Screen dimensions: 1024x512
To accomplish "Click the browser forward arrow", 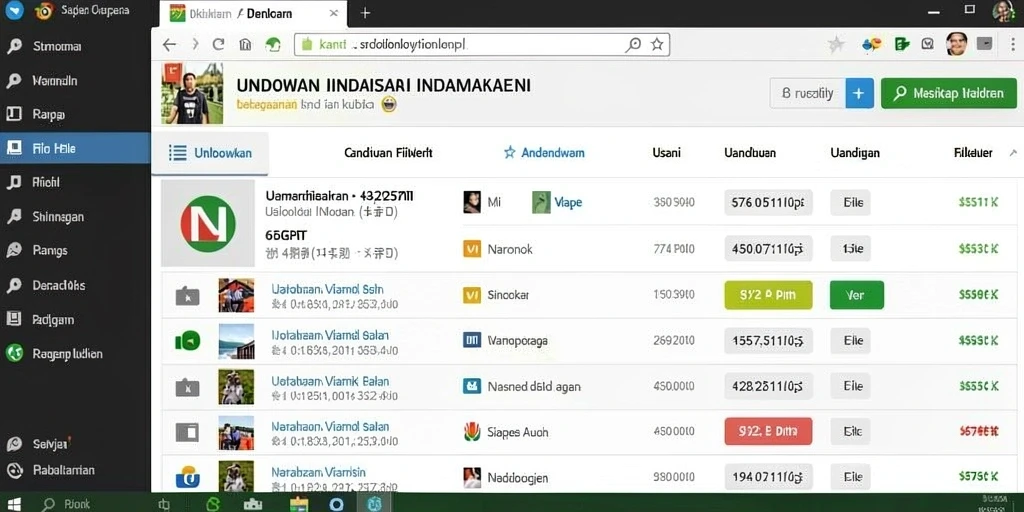I will (195, 44).
